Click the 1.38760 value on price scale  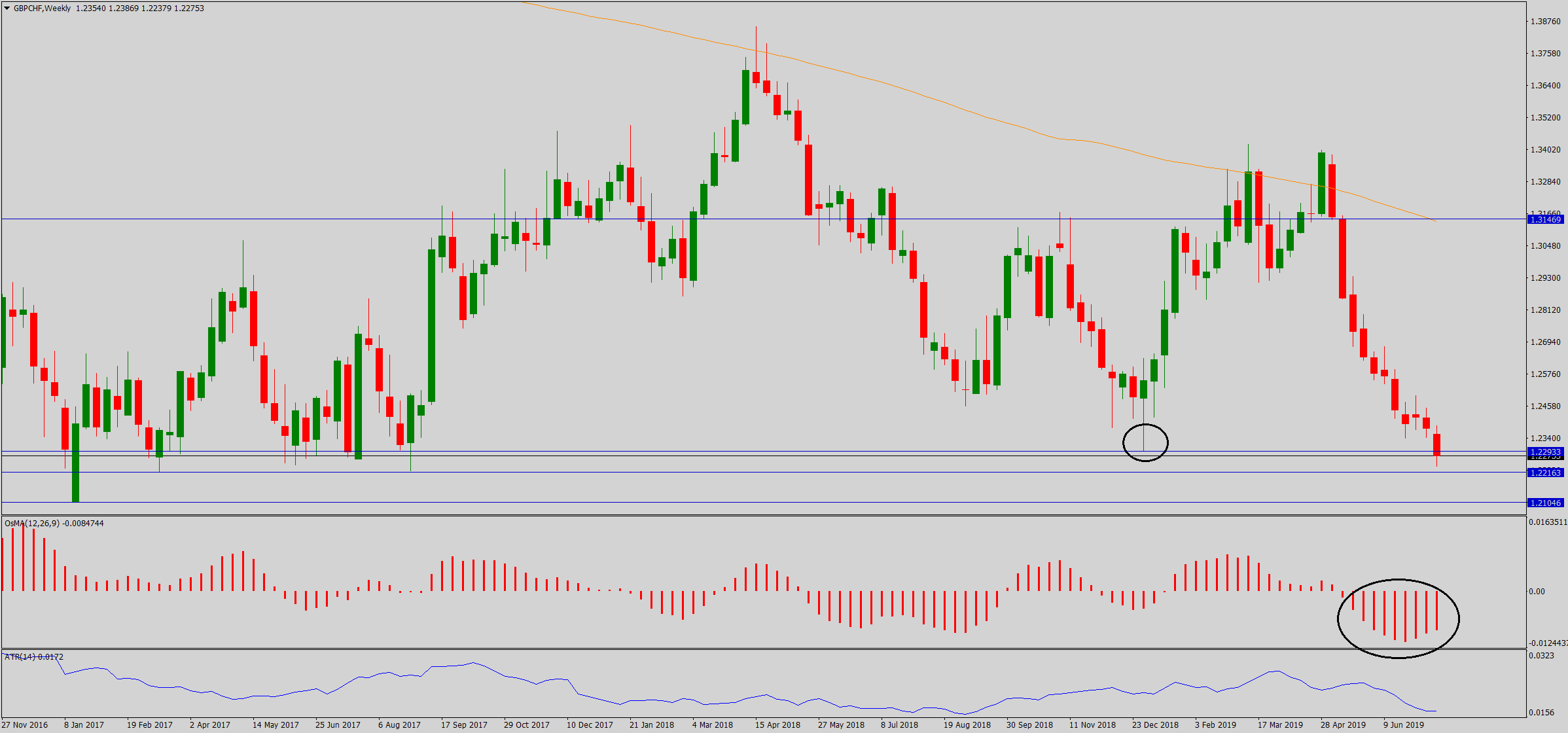pos(1544,22)
